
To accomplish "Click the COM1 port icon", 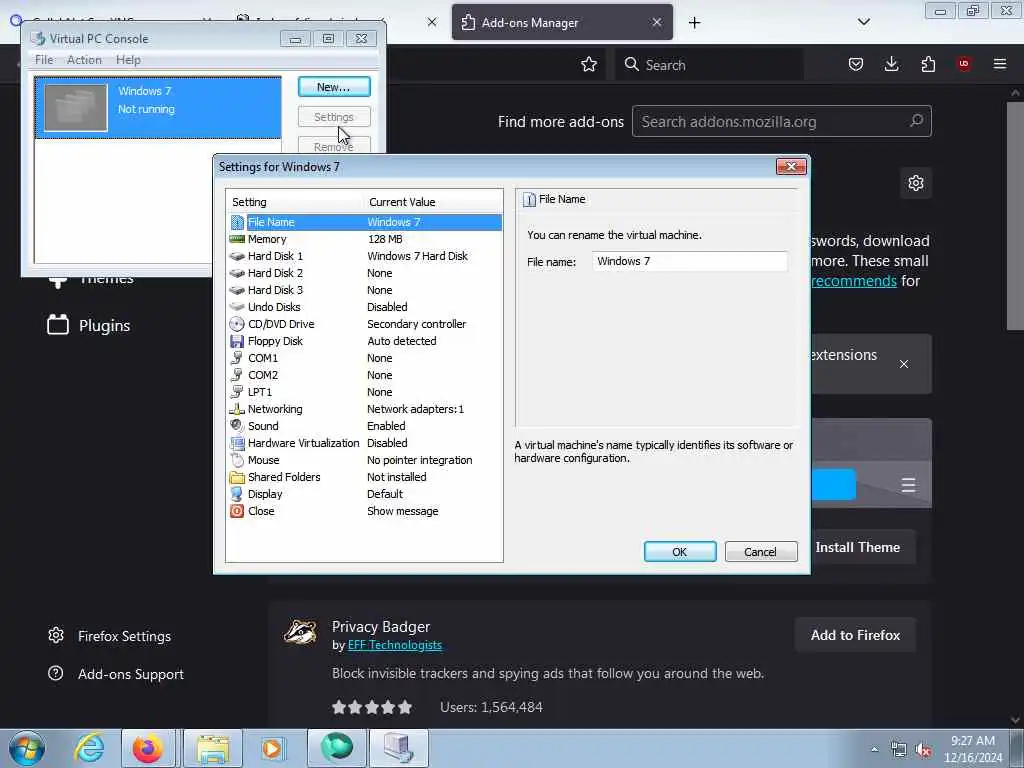I will click(237, 358).
